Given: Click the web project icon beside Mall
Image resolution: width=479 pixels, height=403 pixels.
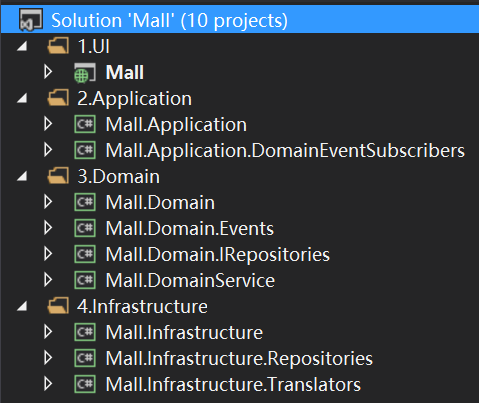Looking at the screenshot, I should (x=85, y=72).
